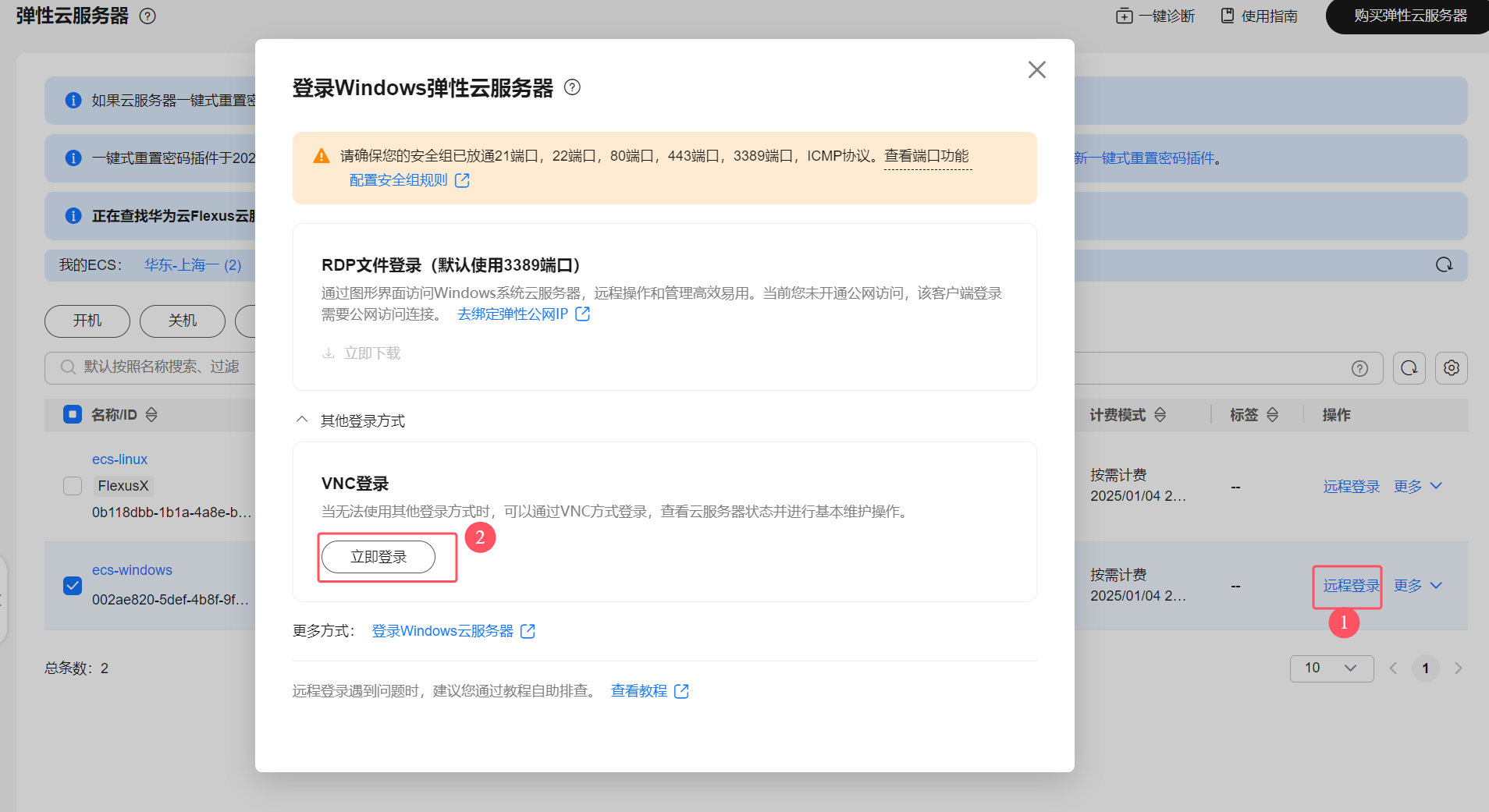Click the search magnifier icon
This screenshot has width=1489, height=812.
tap(69, 367)
